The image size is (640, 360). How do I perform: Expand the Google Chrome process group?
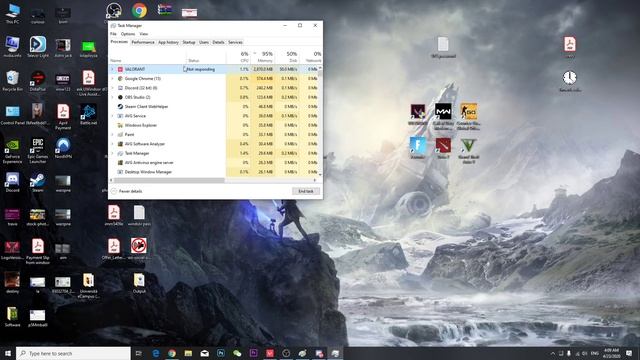tap(113, 78)
